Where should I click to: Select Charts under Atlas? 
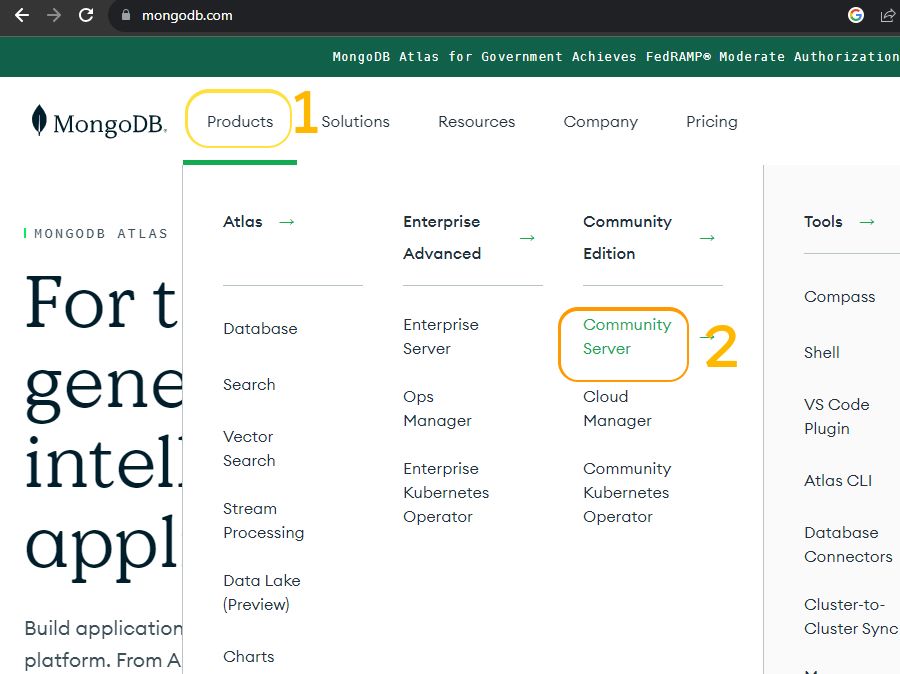click(249, 657)
